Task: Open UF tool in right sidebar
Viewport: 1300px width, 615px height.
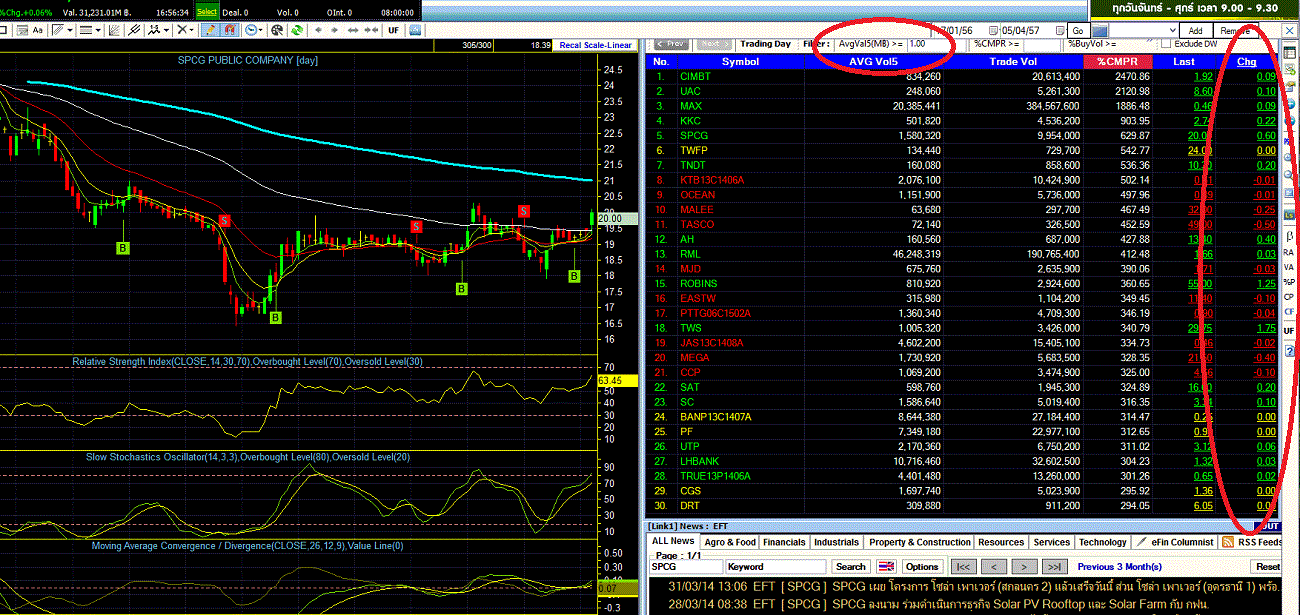Action: tap(1290, 330)
